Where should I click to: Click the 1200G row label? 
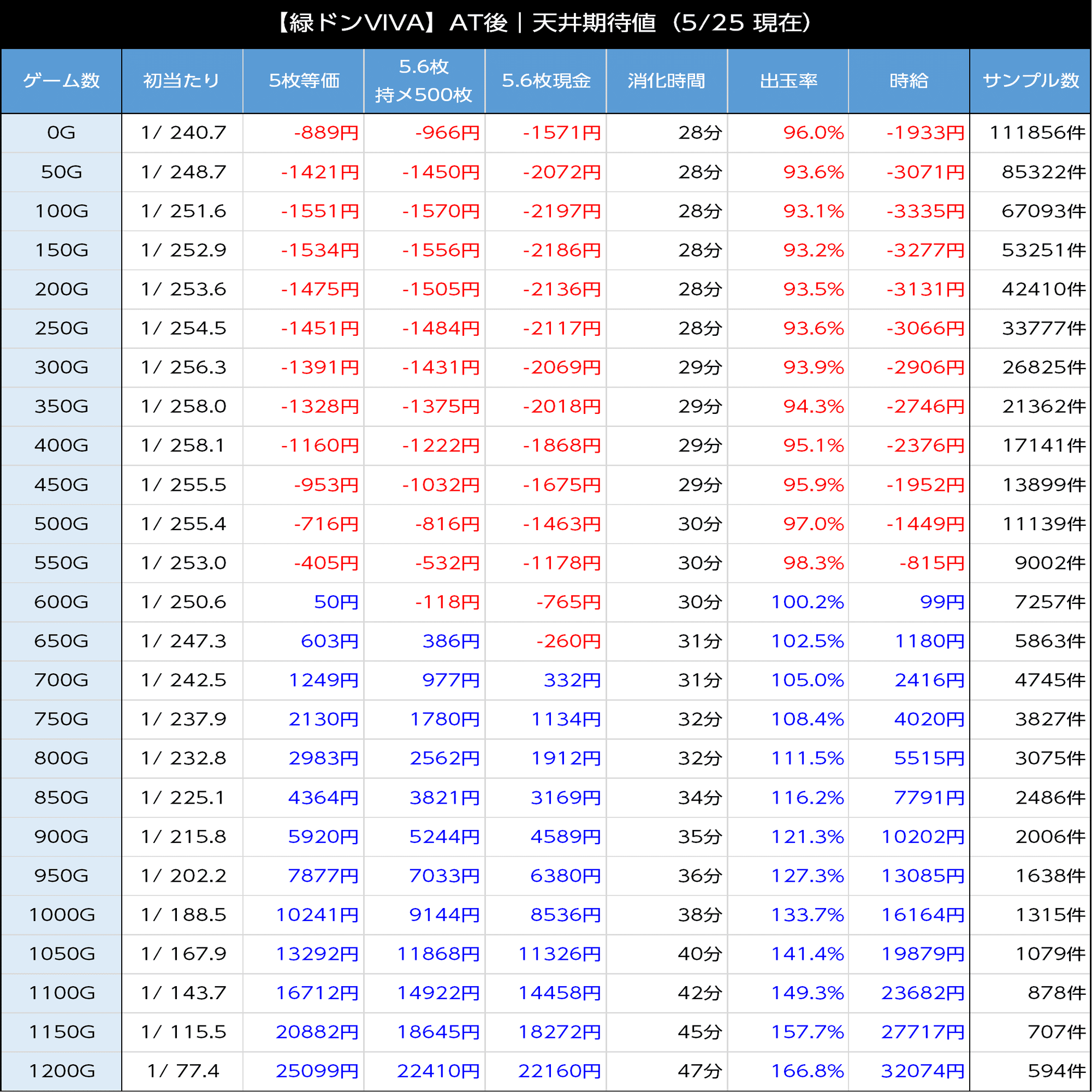pyautogui.click(x=62, y=1071)
